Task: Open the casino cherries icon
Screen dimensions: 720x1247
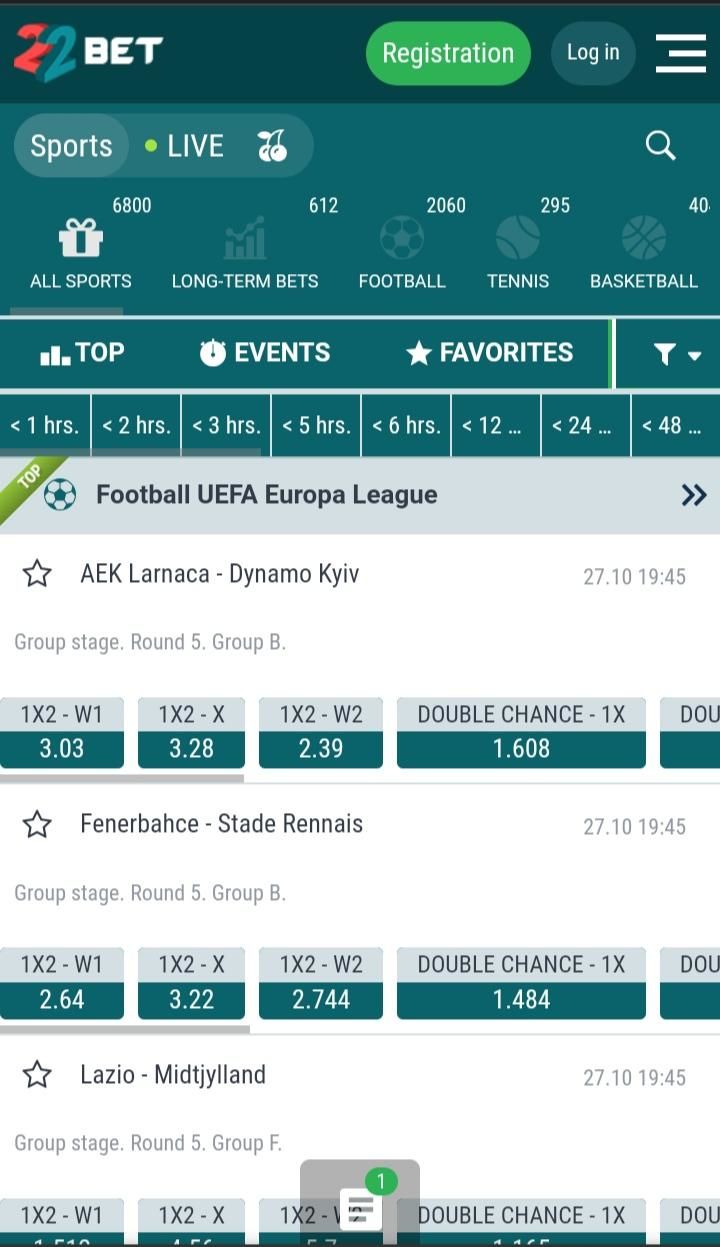Action: [x=272, y=146]
